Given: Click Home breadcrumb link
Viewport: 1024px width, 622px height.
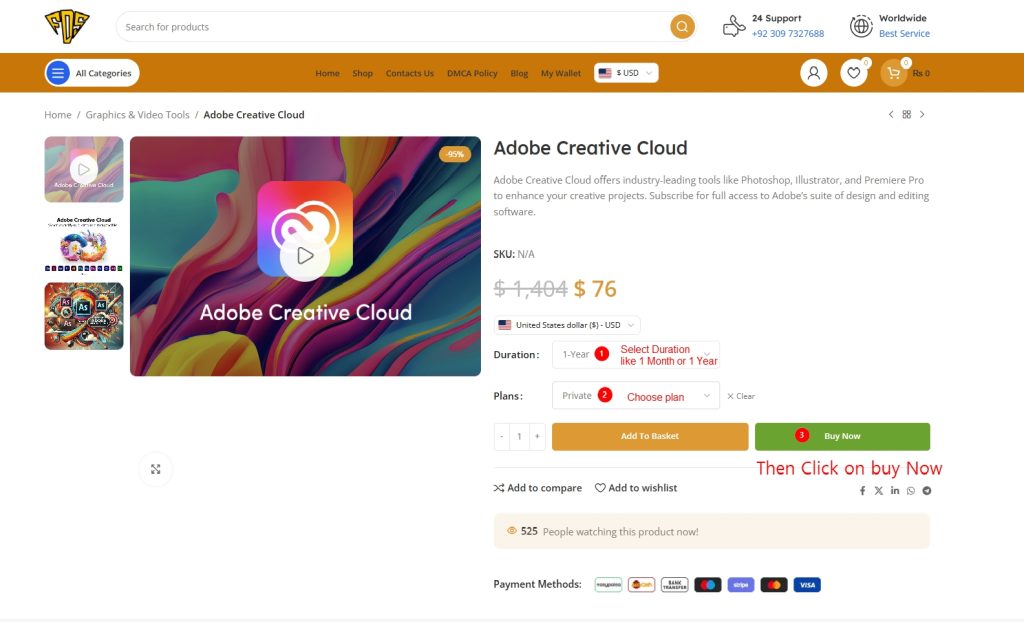Looking at the screenshot, I should 57,115.
